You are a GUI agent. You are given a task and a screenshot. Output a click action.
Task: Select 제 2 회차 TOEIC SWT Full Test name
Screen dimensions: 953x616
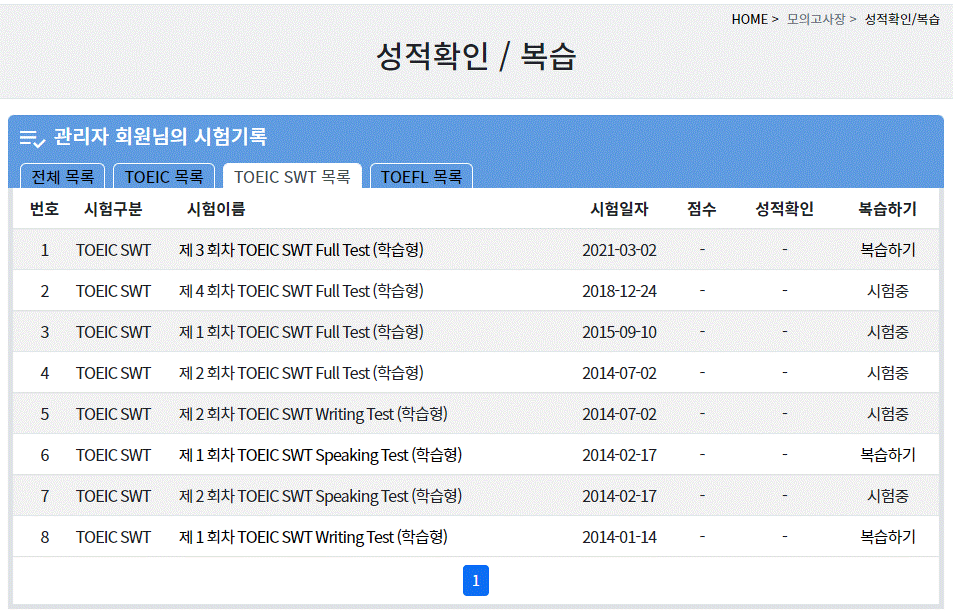301,373
